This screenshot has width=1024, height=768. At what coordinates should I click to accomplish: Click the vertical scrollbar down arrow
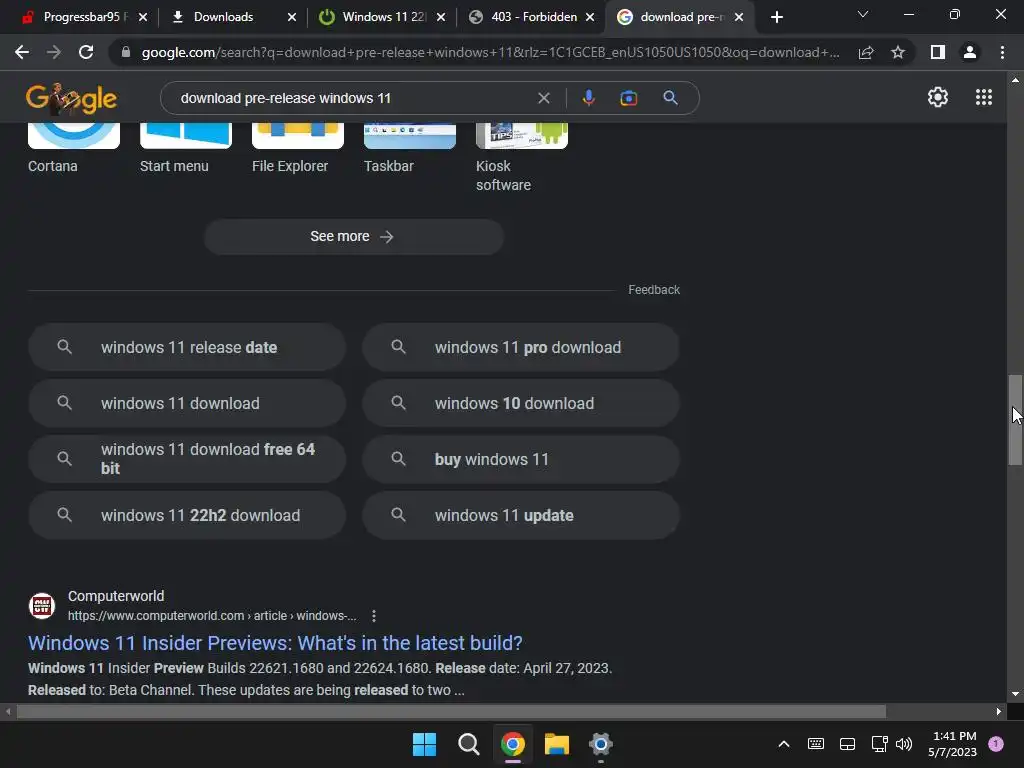point(1015,694)
